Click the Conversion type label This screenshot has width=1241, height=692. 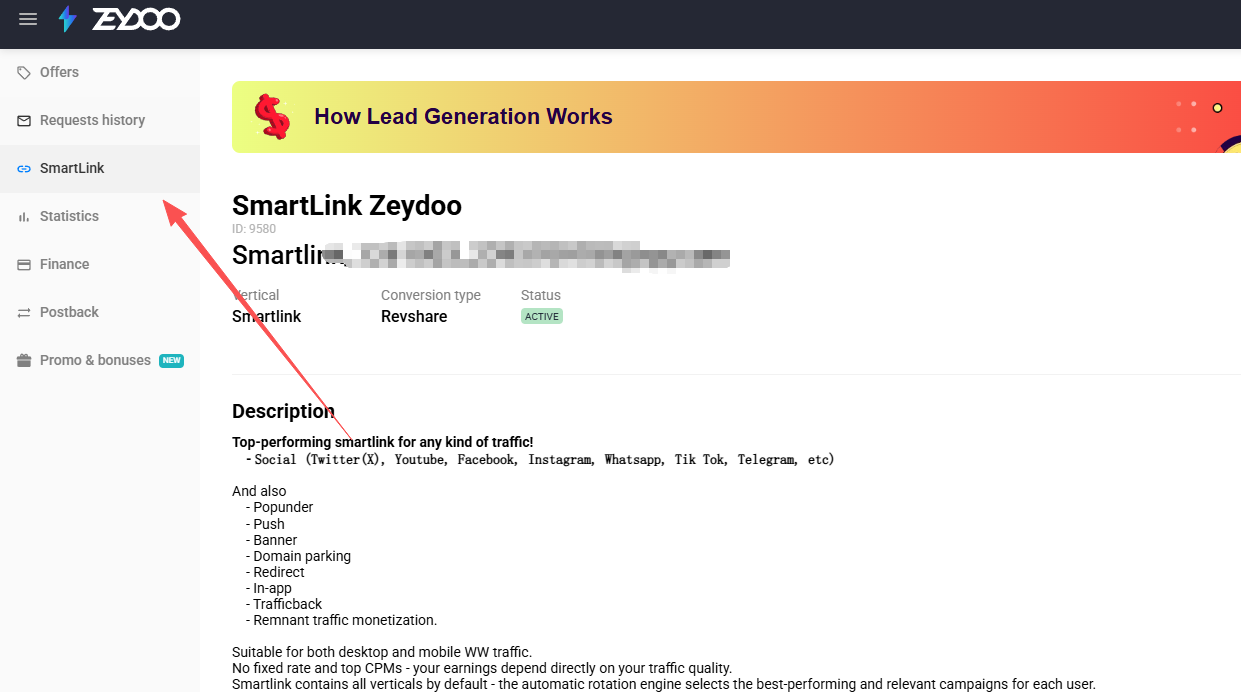(431, 295)
